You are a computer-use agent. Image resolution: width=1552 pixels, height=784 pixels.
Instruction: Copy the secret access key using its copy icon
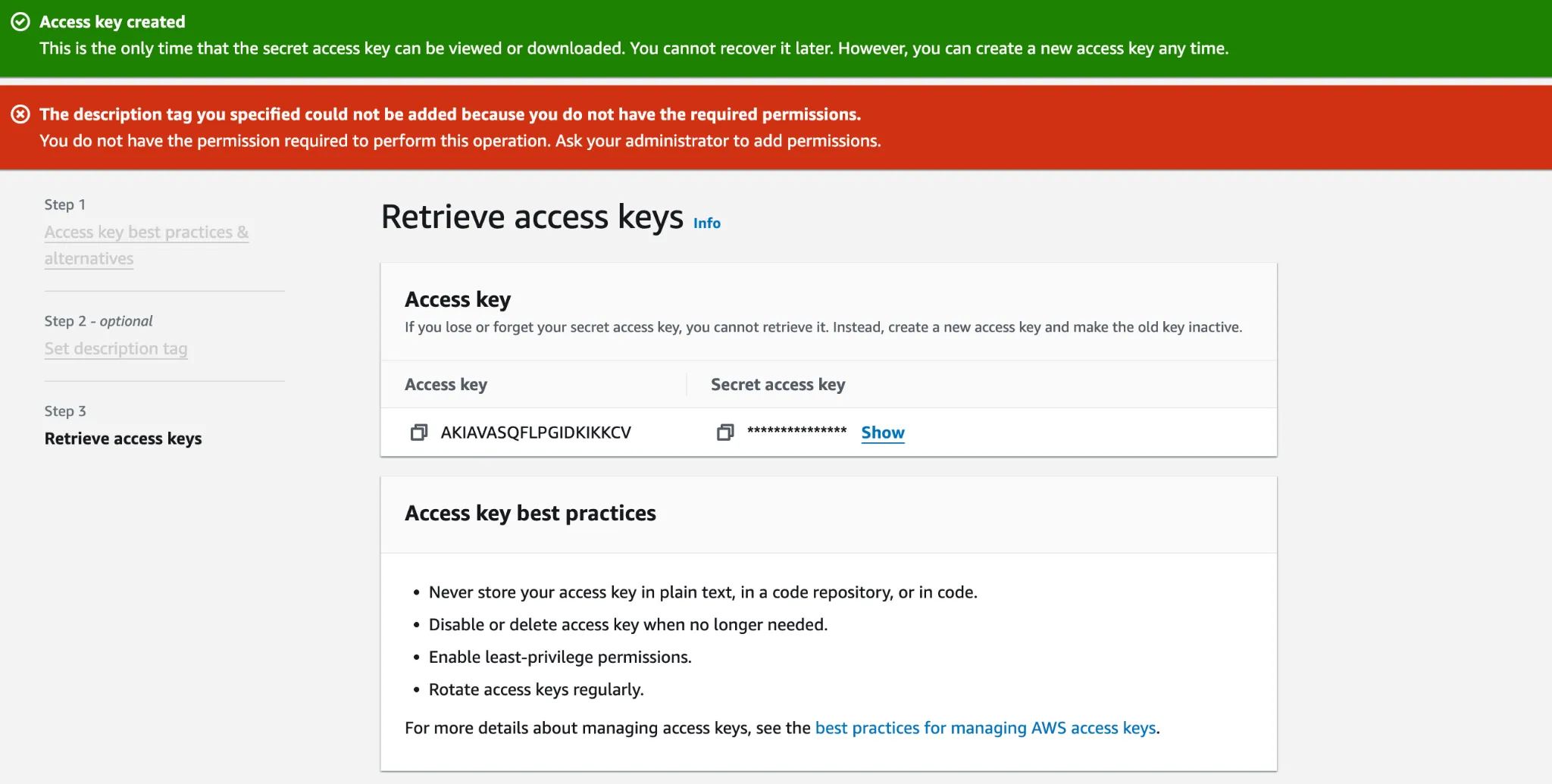pyautogui.click(x=724, y=433)
